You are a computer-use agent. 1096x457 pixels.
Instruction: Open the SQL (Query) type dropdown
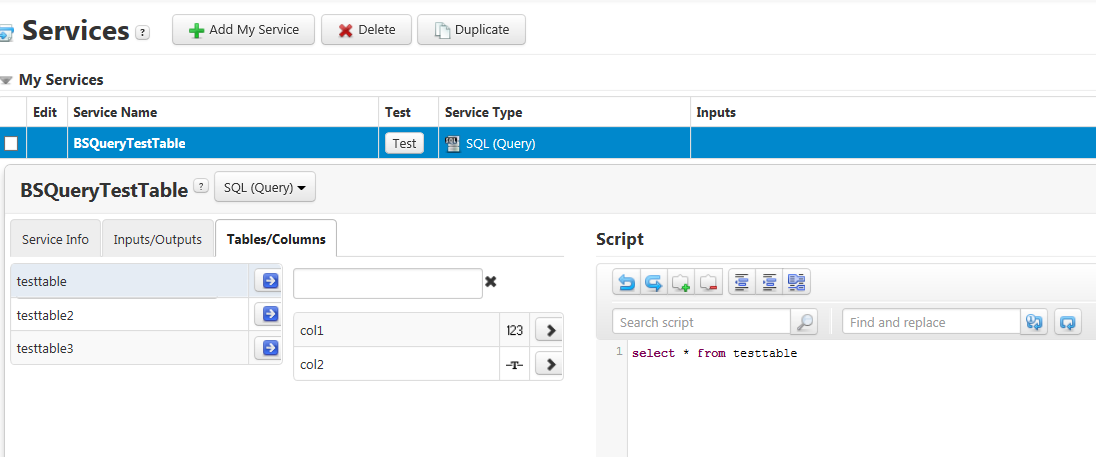point(265,187)
